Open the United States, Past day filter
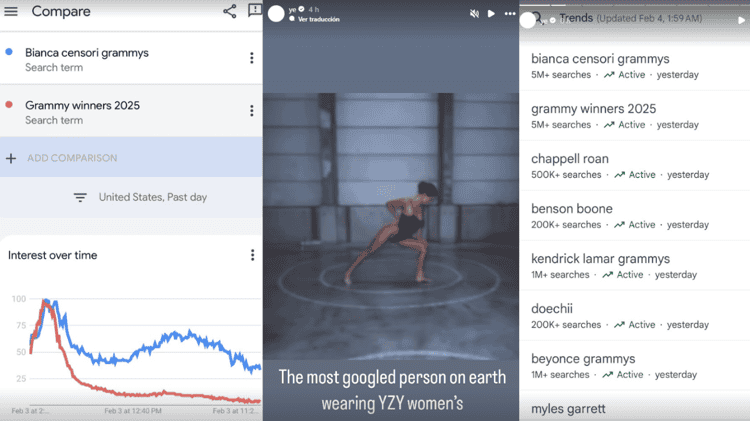 pyautogui.click(x=140, y=197)
